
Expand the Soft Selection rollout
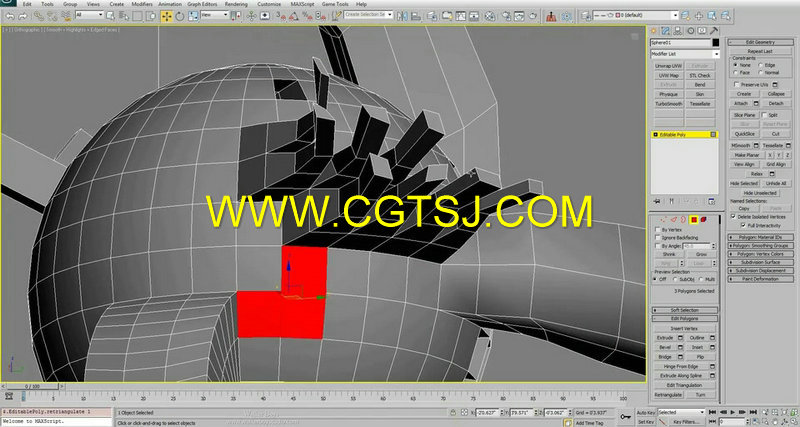click(685, 310)
